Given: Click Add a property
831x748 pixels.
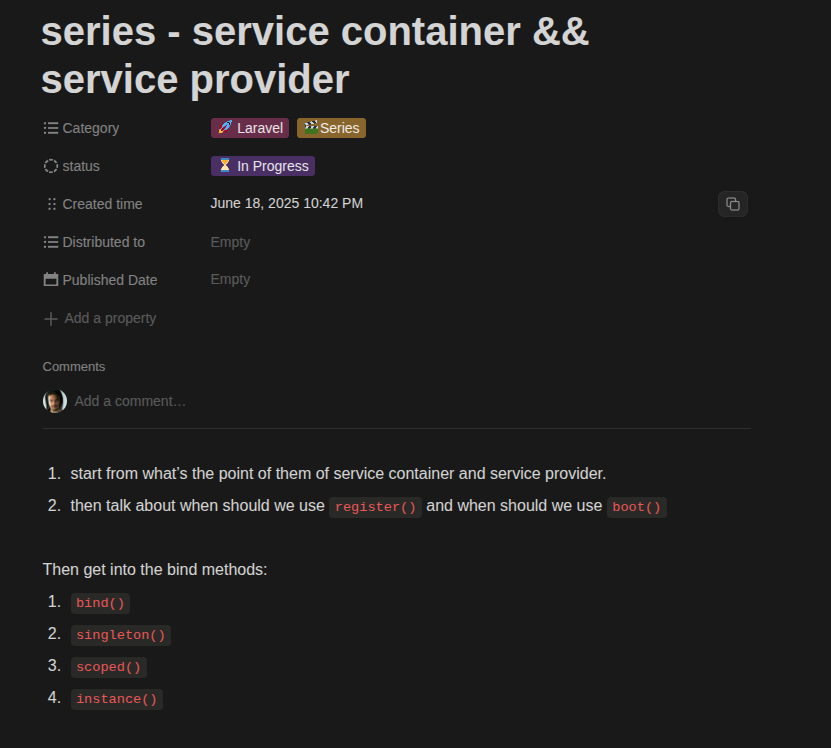Looking at the screenshot, I should tap(110, 318).
